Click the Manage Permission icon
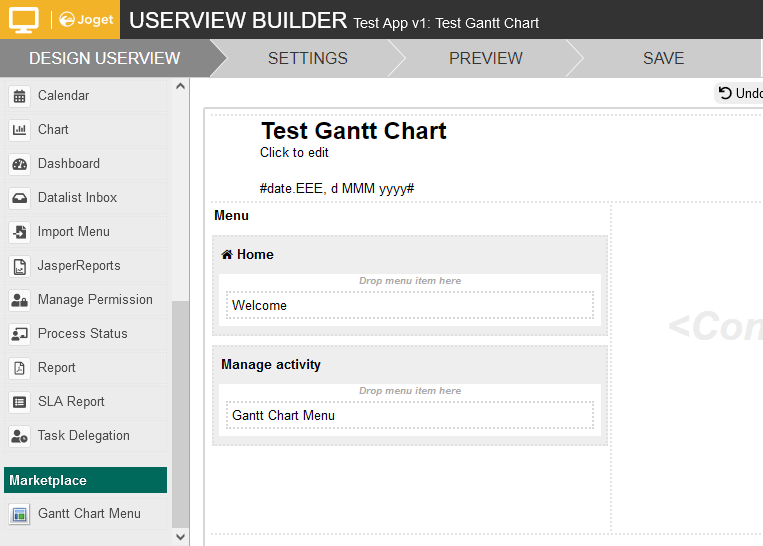This screenshot has width=763, height=546. [20, 300]
